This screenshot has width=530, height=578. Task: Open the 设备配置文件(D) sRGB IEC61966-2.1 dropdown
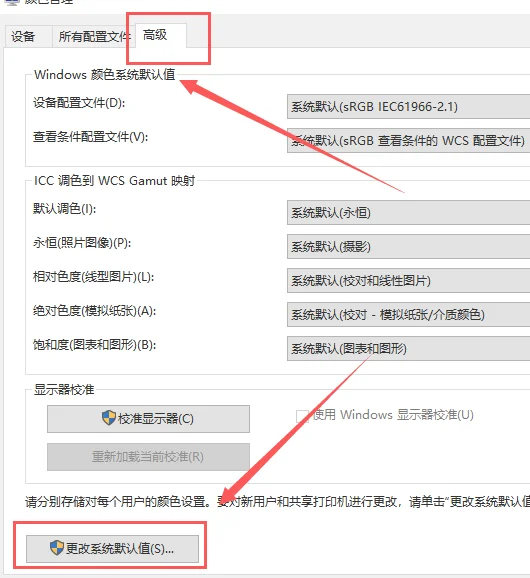click(x=408, y=107)
